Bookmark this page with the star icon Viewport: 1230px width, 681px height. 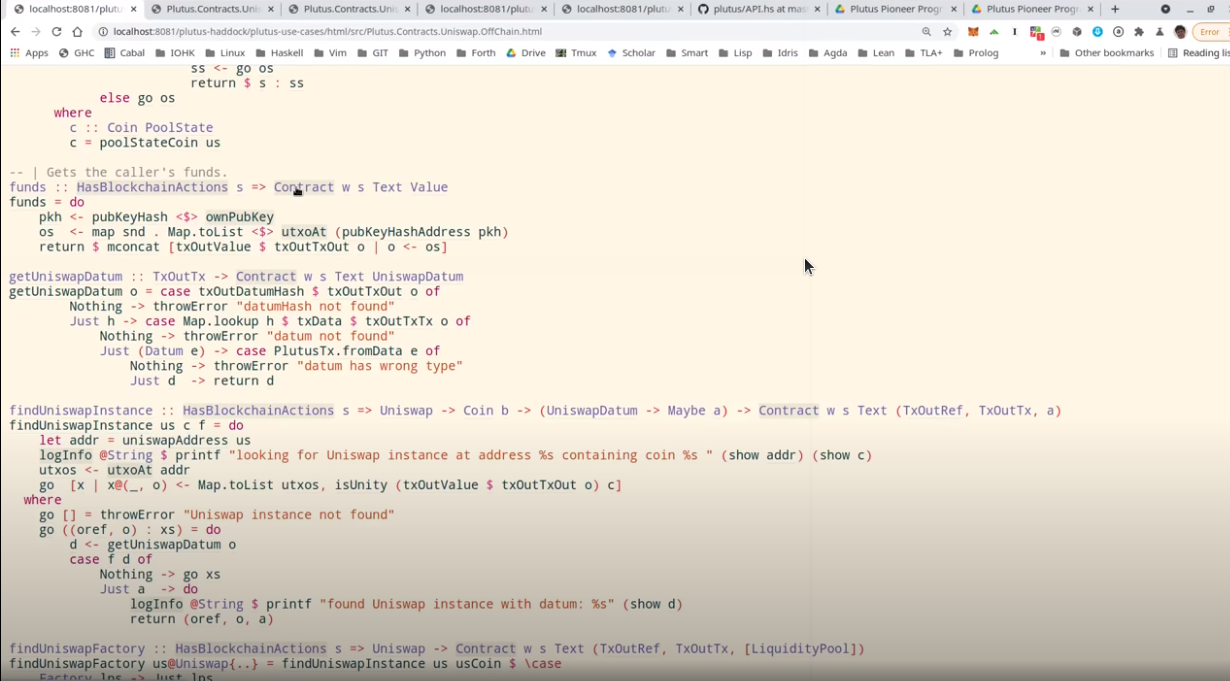point(947,32)
